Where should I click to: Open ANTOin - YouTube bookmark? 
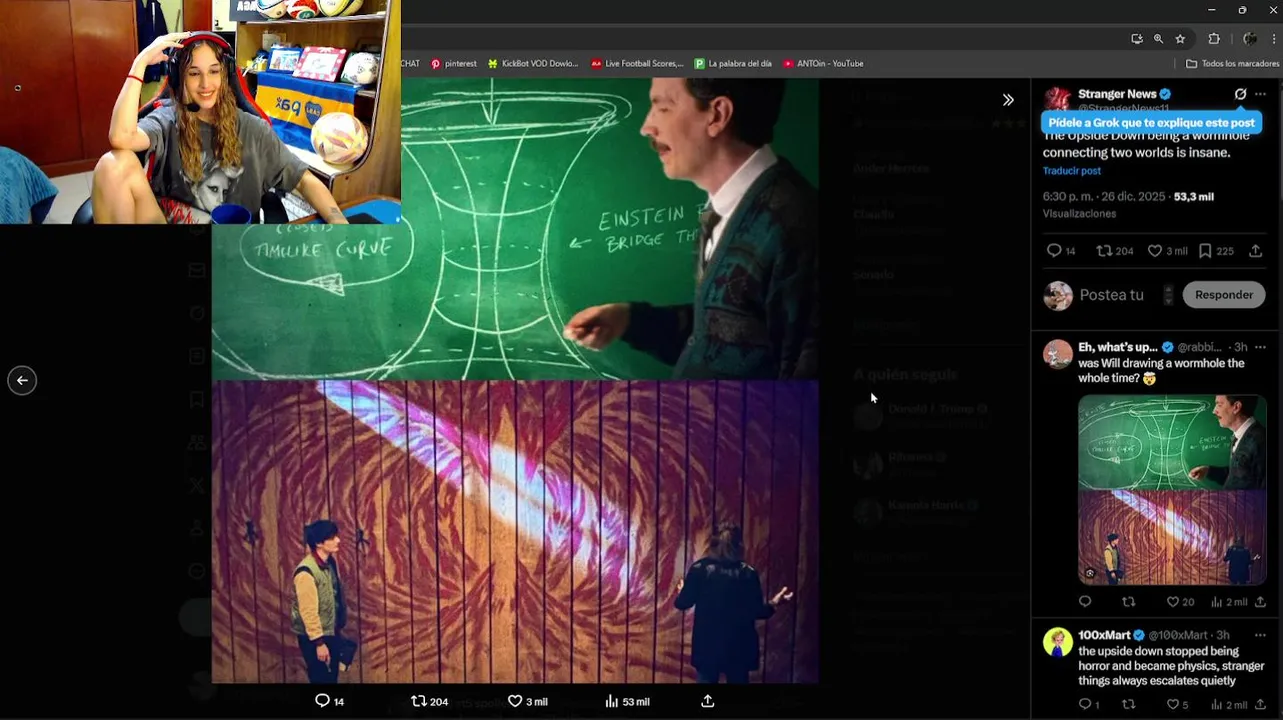[x=823, y=63]
